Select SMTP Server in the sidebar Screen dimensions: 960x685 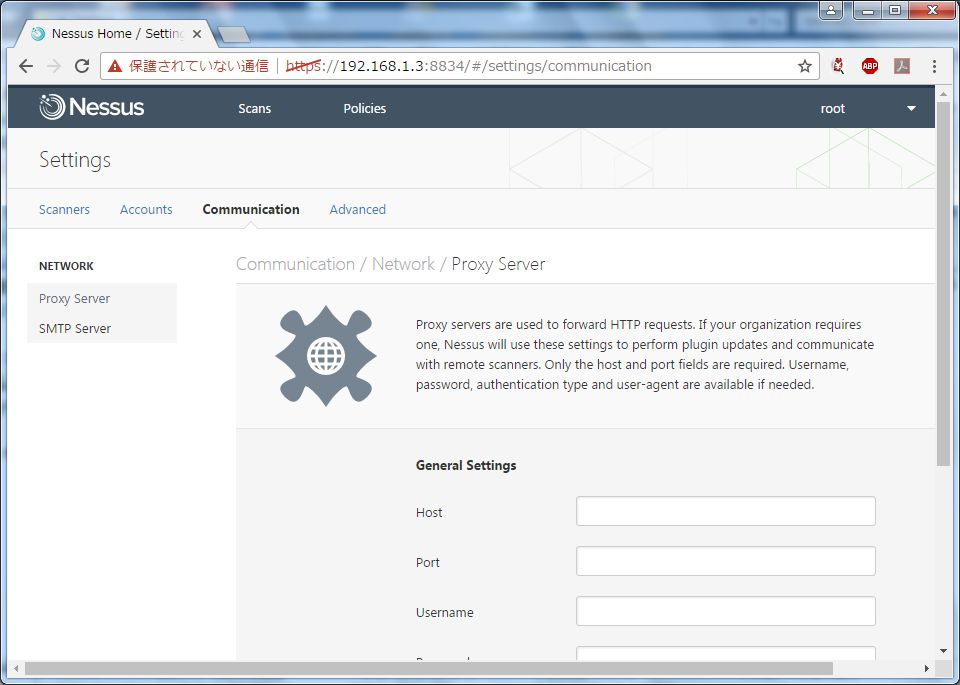click(102, 329)
